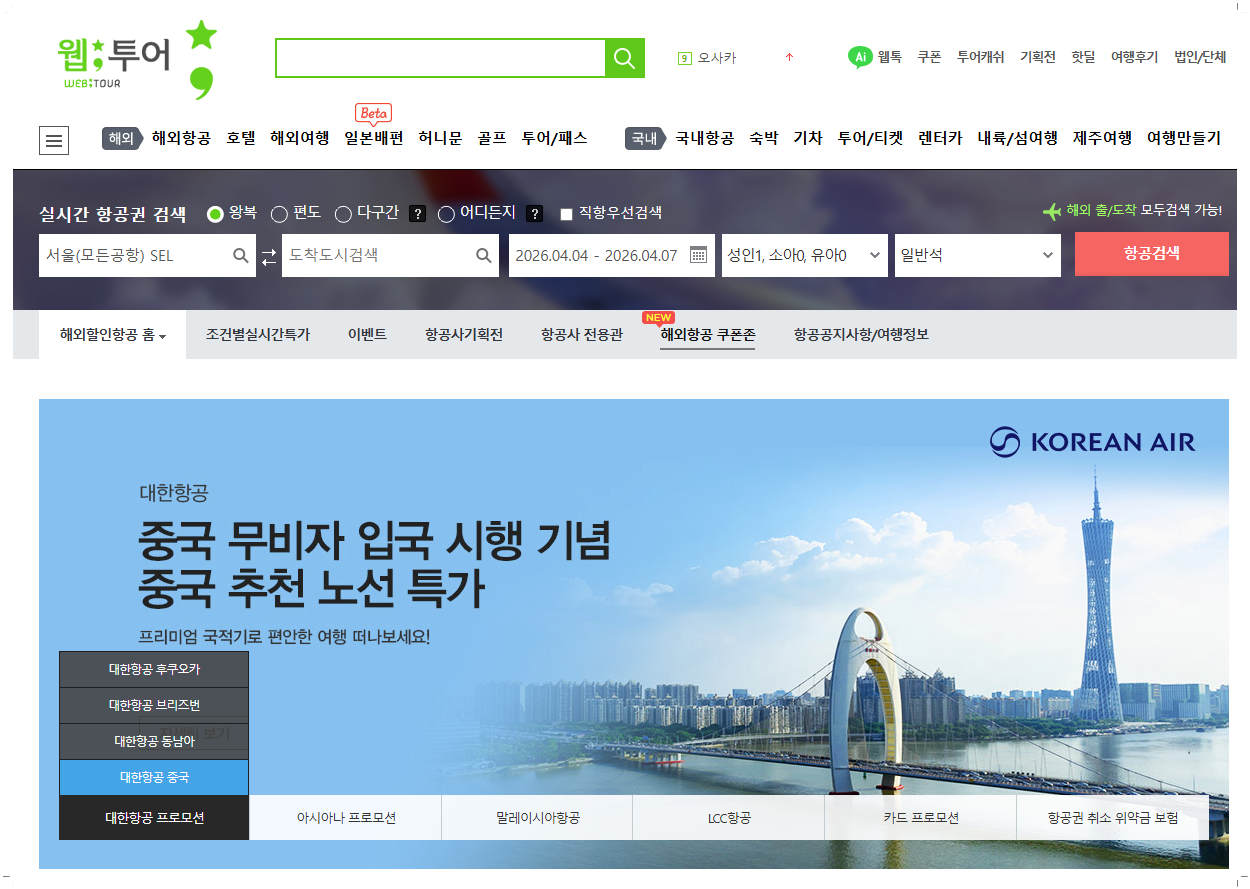Select the 대한항공 중국 promotion button
The width and height of the screenshot is (1250, 889).
point(154,777)
